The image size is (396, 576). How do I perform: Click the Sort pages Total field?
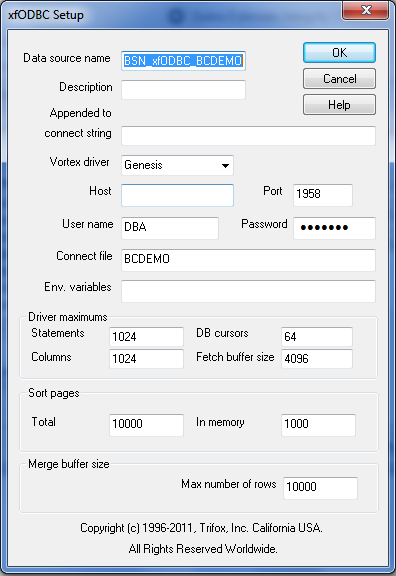[x=146, y=425]
